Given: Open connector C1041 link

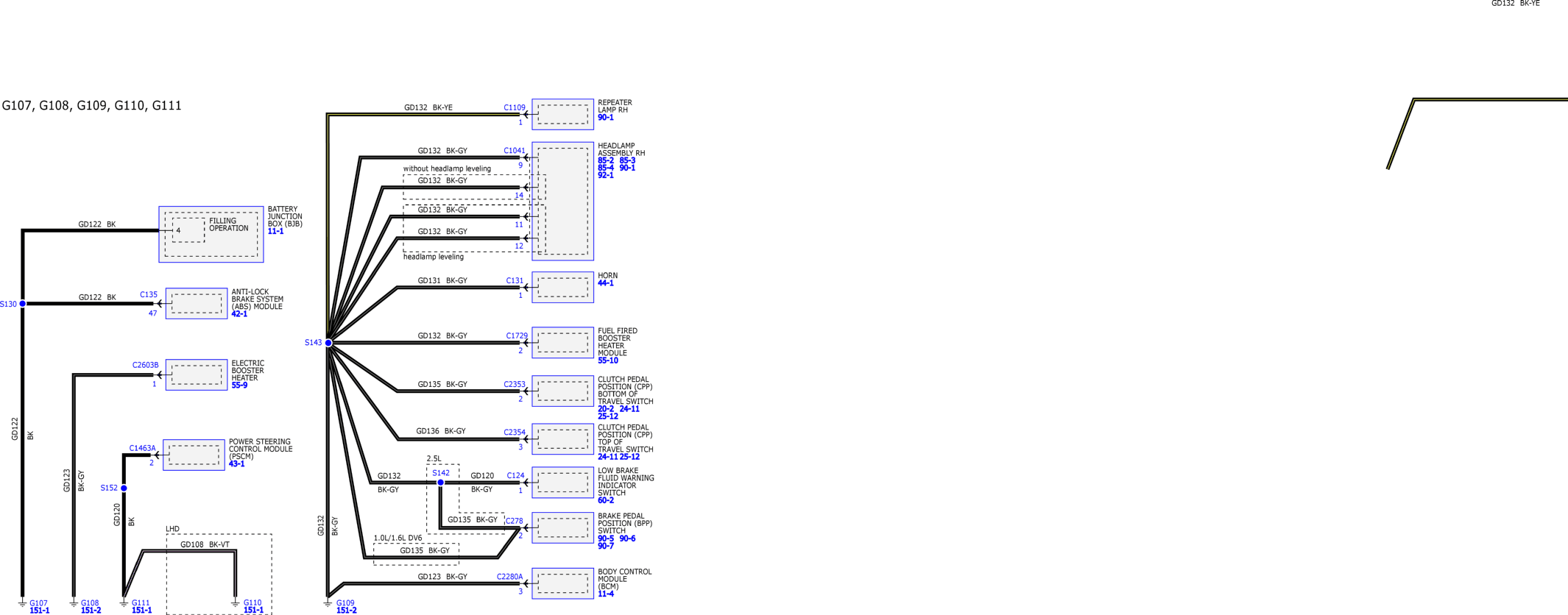Looking at the screenshot, I should [514, 151].
